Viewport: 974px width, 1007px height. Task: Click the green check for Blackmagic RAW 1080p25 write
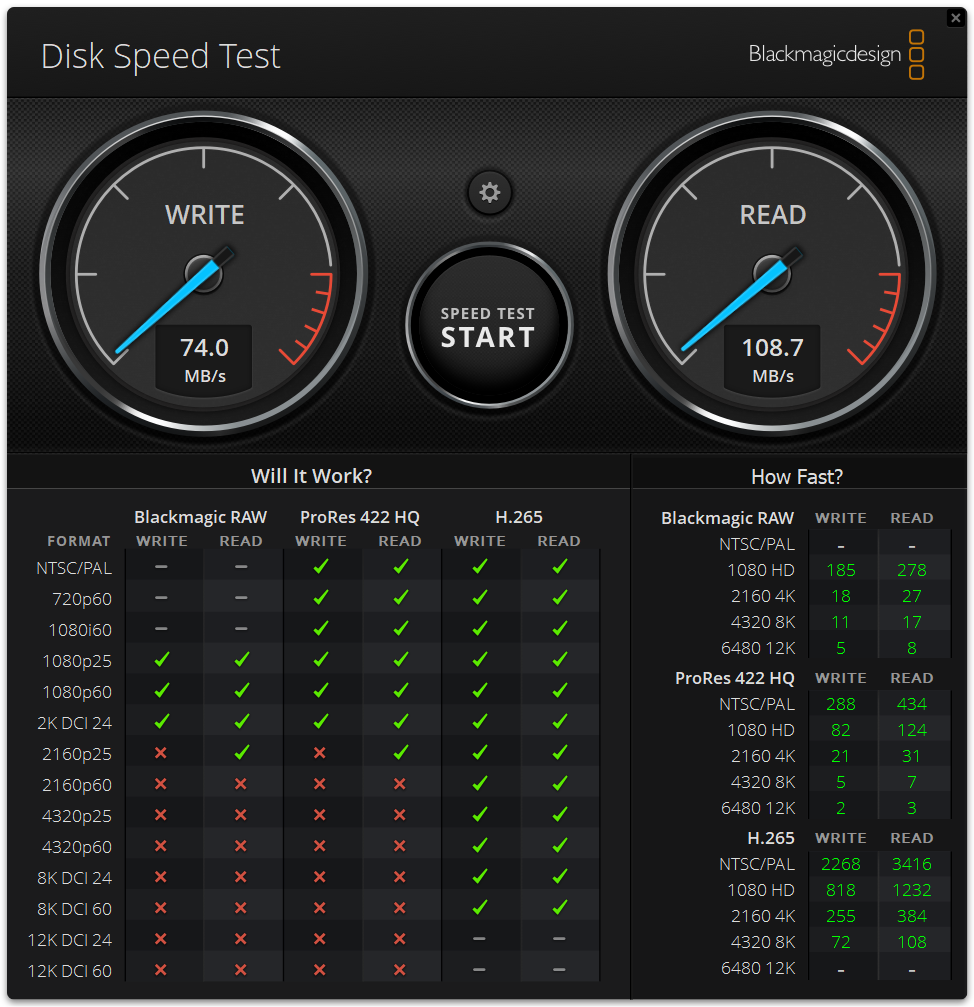161,660
